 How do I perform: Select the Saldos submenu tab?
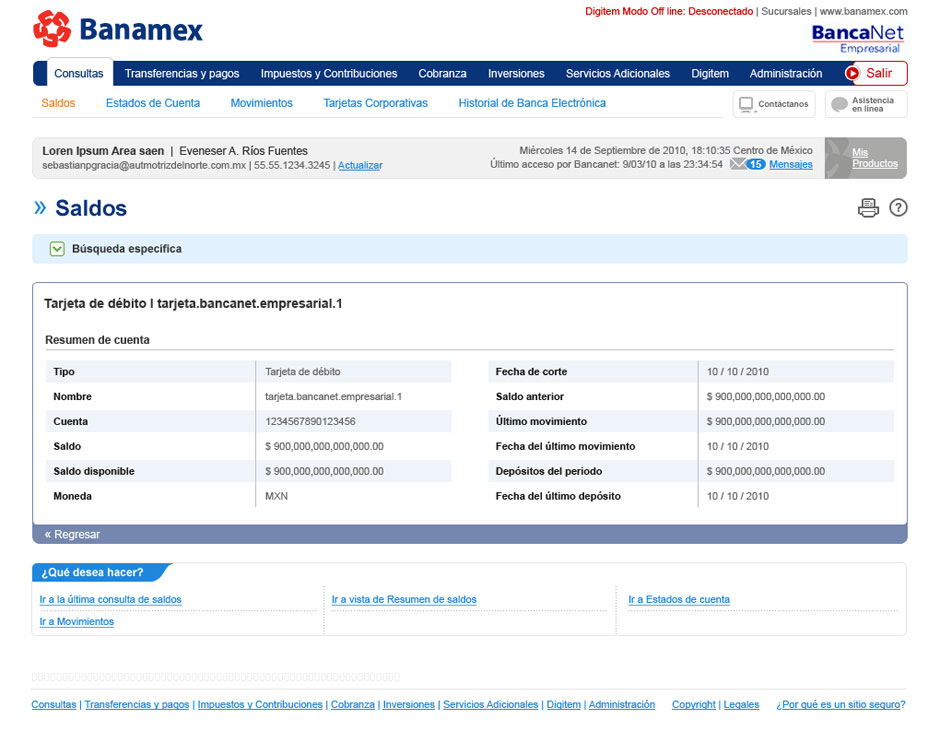(58, 103)
